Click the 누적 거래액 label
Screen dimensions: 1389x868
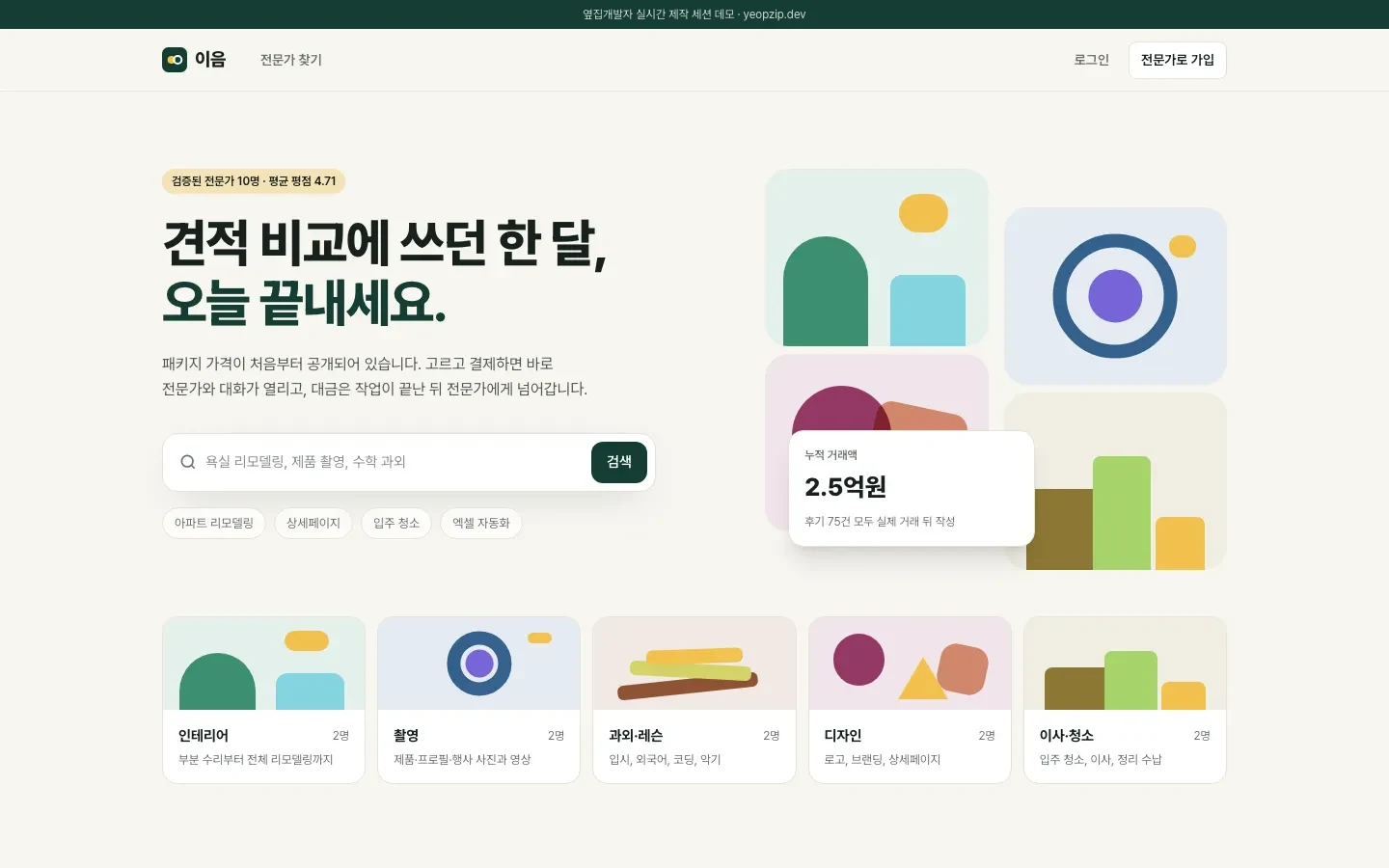(831, 455)
